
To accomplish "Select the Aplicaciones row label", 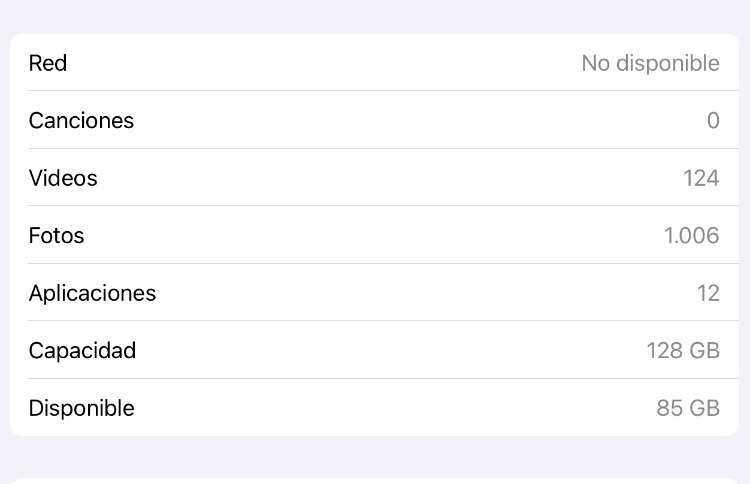I will tap(92, 293).
